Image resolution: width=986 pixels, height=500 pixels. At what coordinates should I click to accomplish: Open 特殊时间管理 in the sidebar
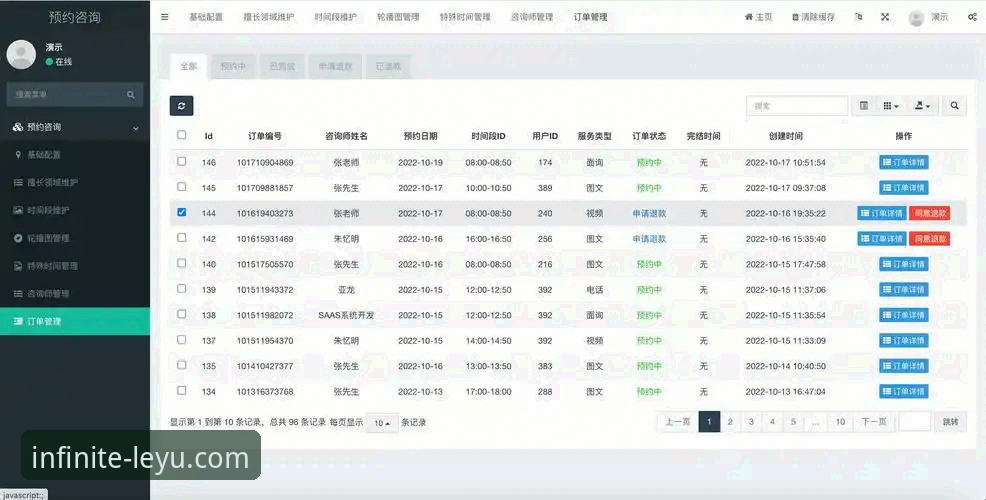75,266
